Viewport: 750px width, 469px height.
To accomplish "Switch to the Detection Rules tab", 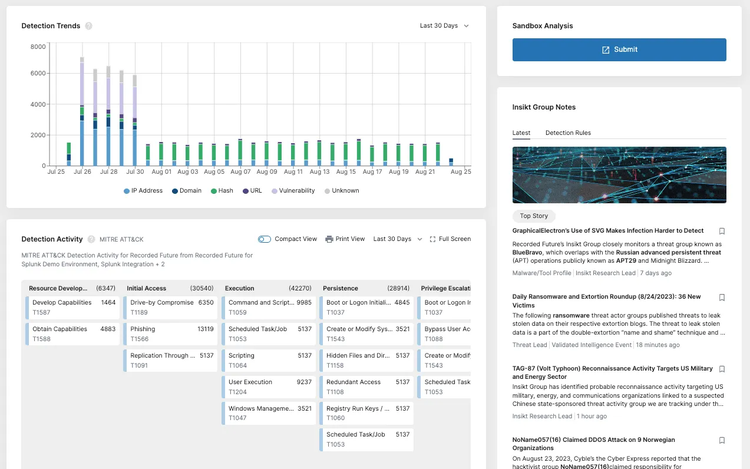I will tap(567, 133).
